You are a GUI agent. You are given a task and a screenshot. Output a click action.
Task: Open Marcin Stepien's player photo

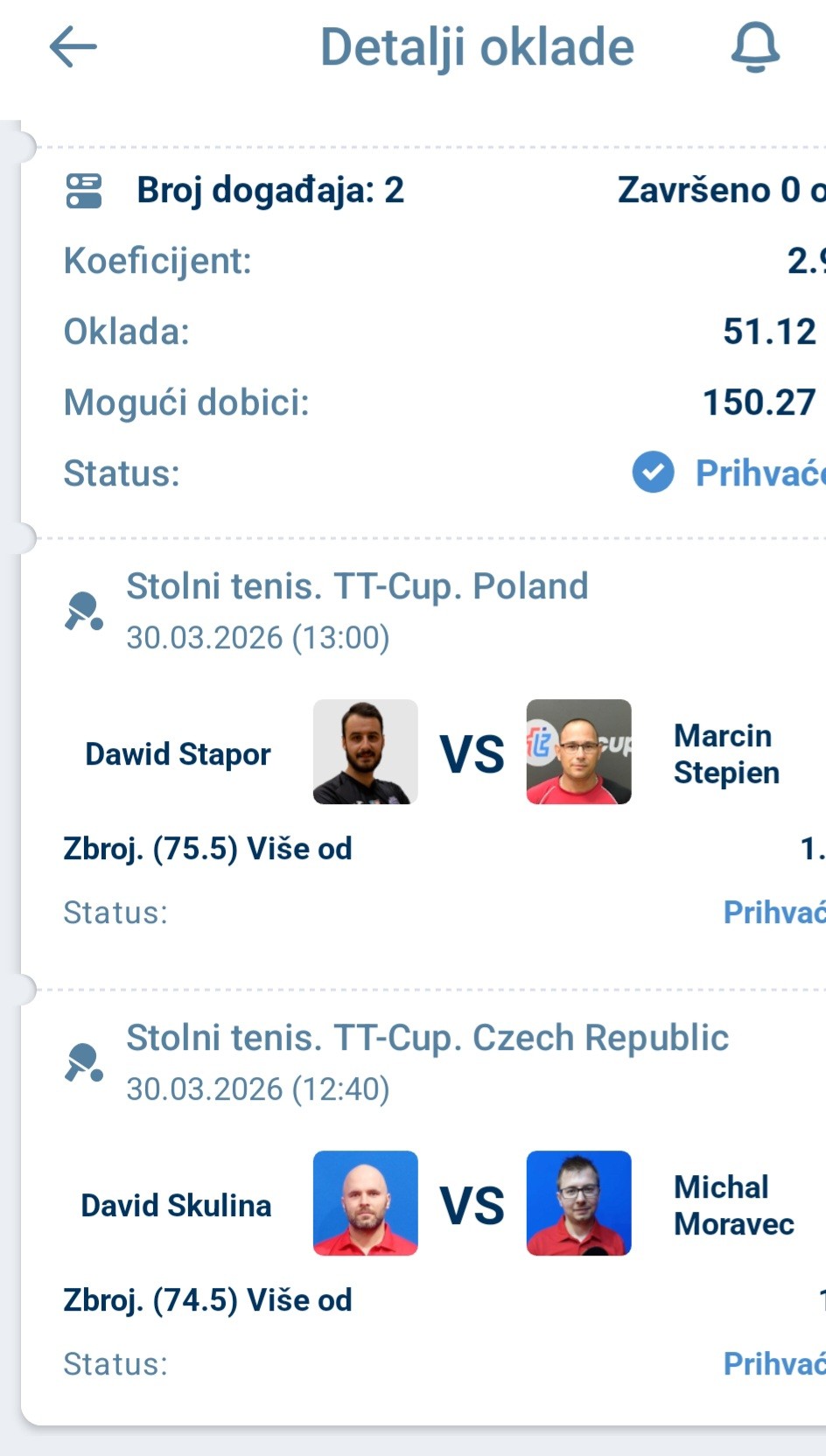coord(578,752)
